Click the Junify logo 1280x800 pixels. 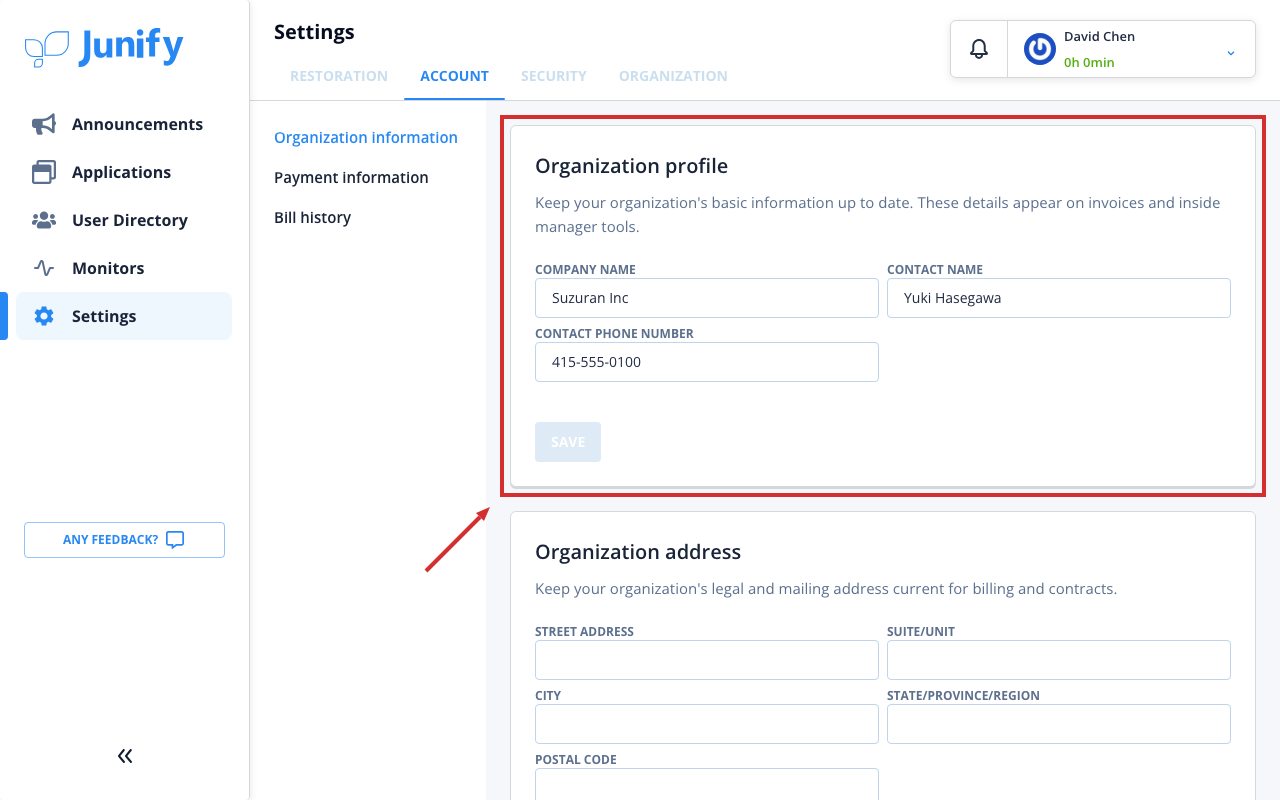(104, 47)
